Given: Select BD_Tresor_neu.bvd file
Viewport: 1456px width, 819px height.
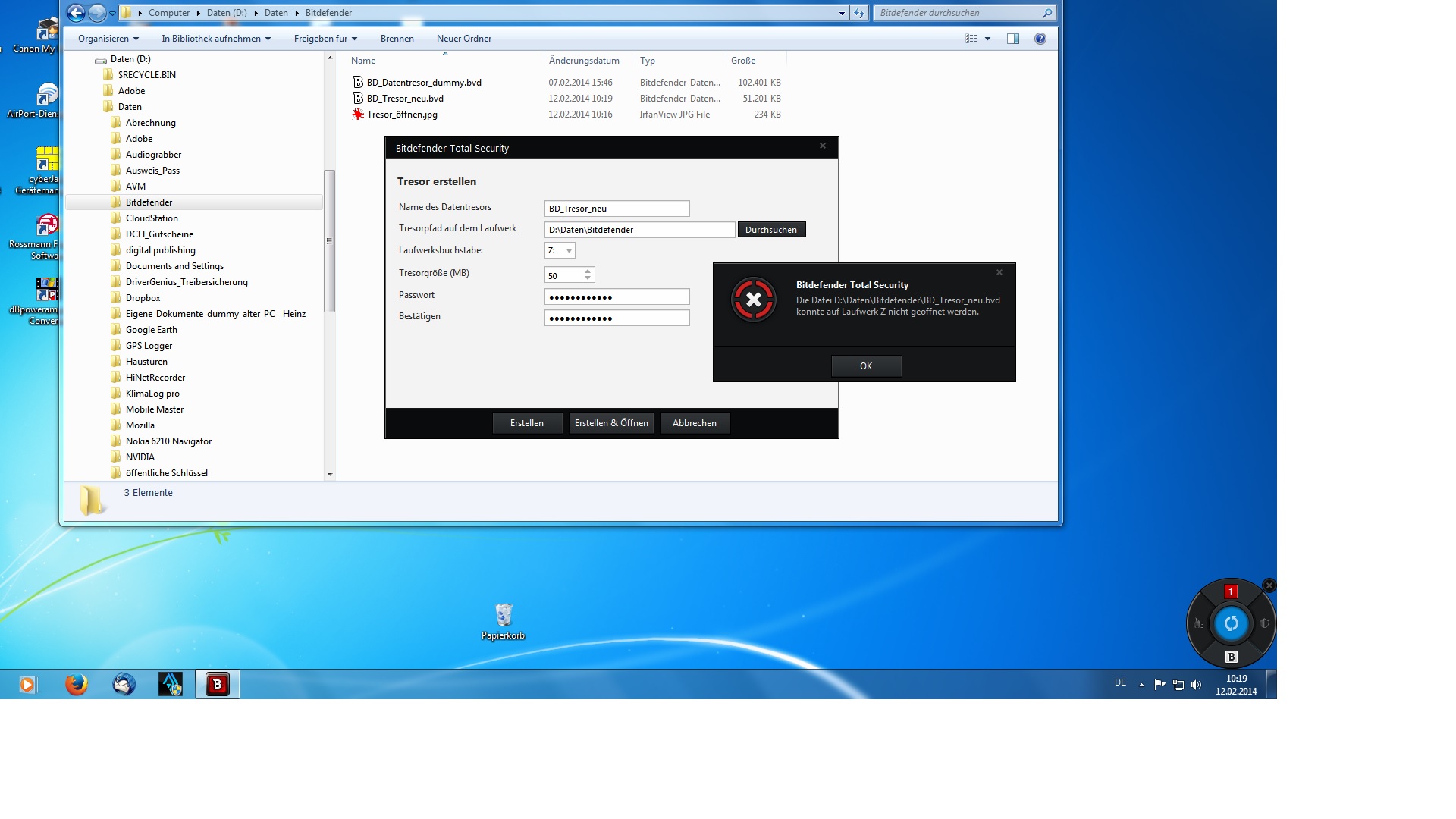Looking at the screenshot, I should [x=405, y=99].
